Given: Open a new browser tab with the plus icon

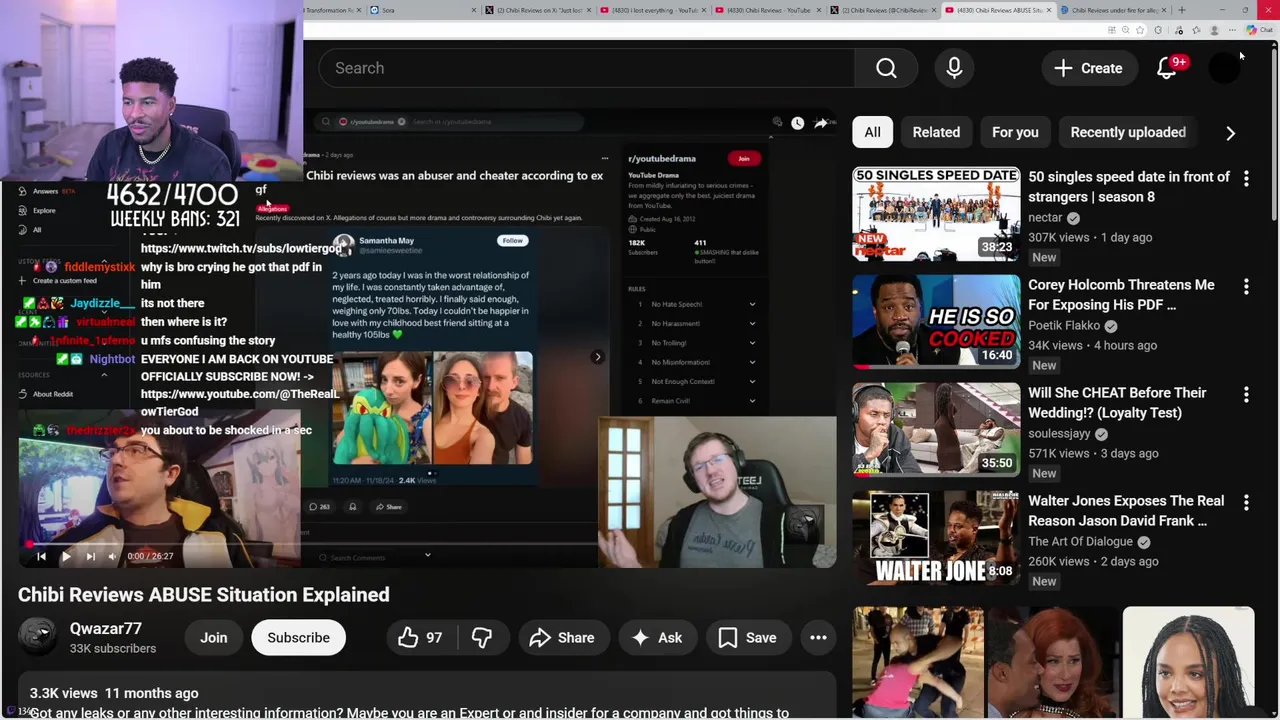Looking at the screenshot, I should (1182, 10).
